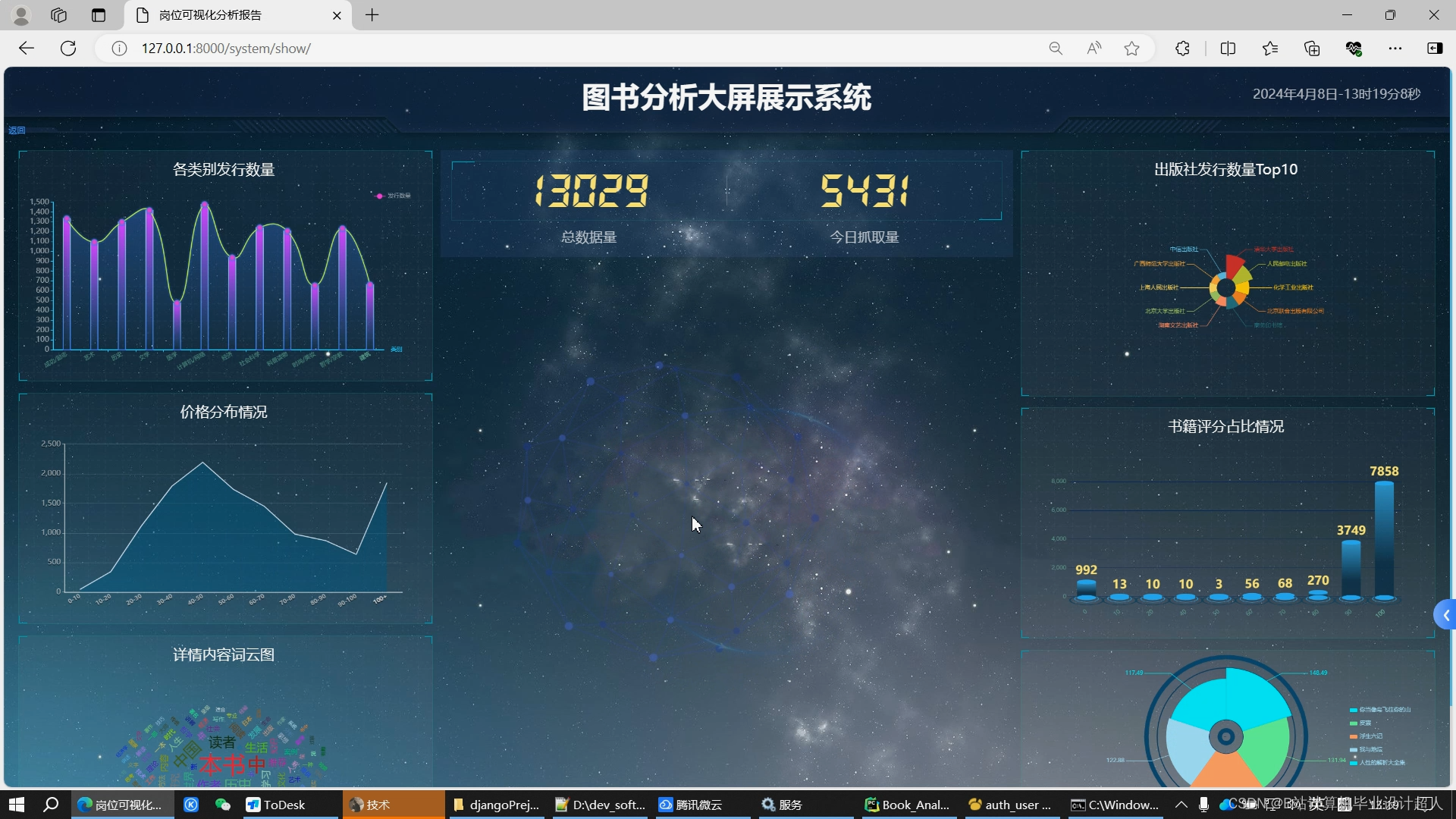
Task: Toggle the 浮生六记 legend item in pie chart
Action: tap(1366, 736)
